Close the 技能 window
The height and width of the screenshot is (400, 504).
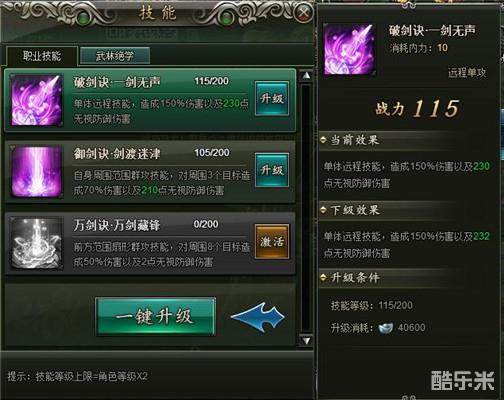tap(303, 13)
